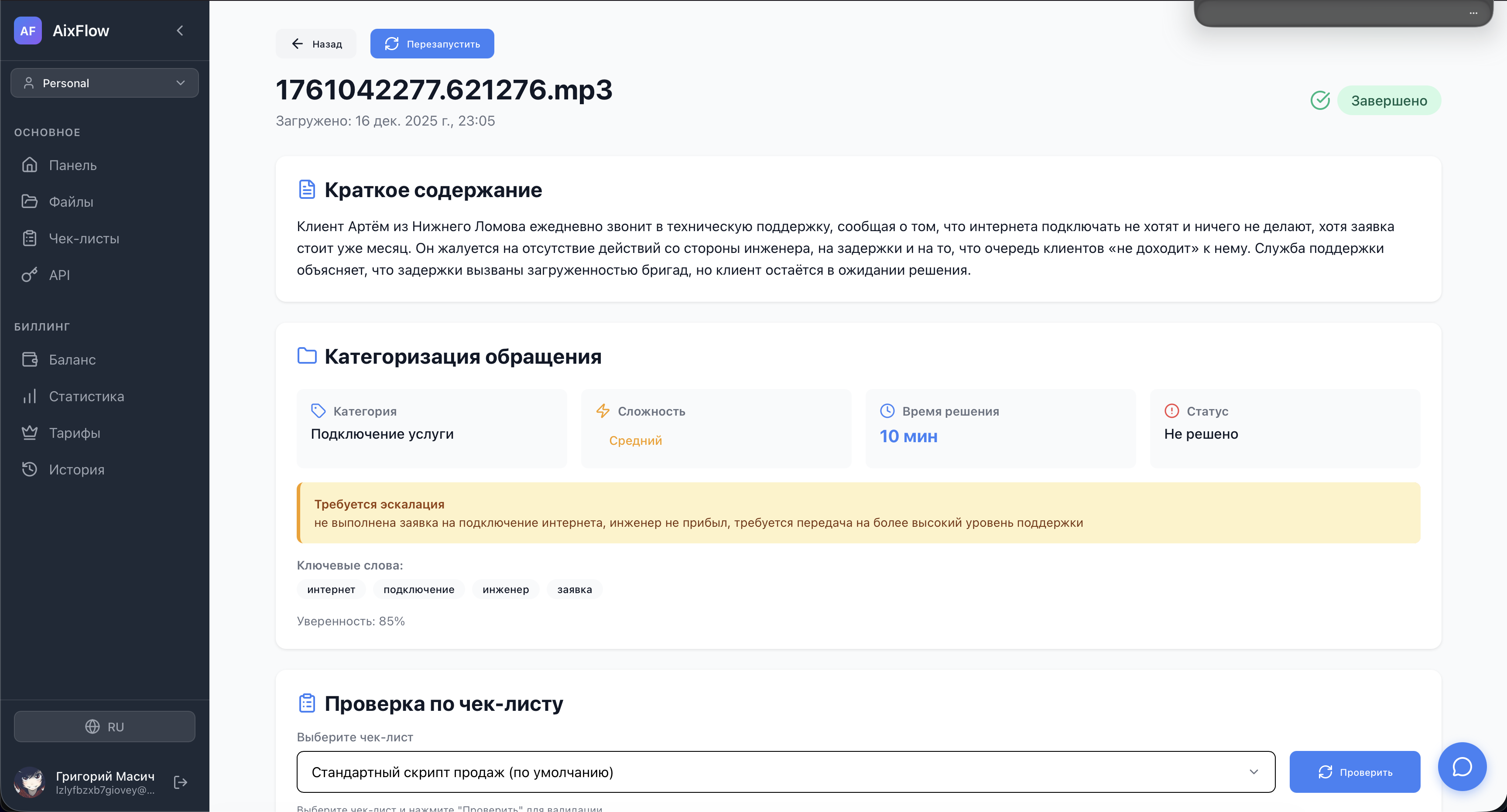Go to the Баланс billing page
The height and width of the screenshot is (812, 1507).
pos(72,359)
